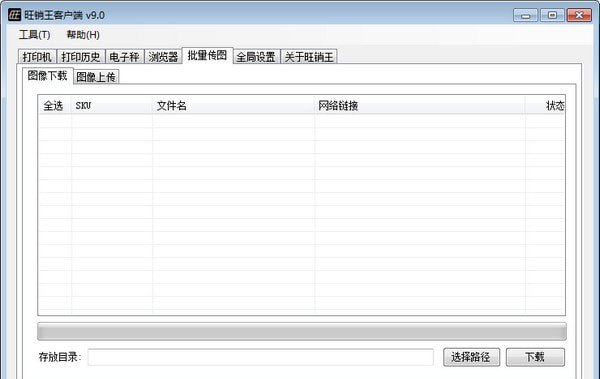
Task: Select the 图像下载 sub-tab
Action: click(47, 75)
